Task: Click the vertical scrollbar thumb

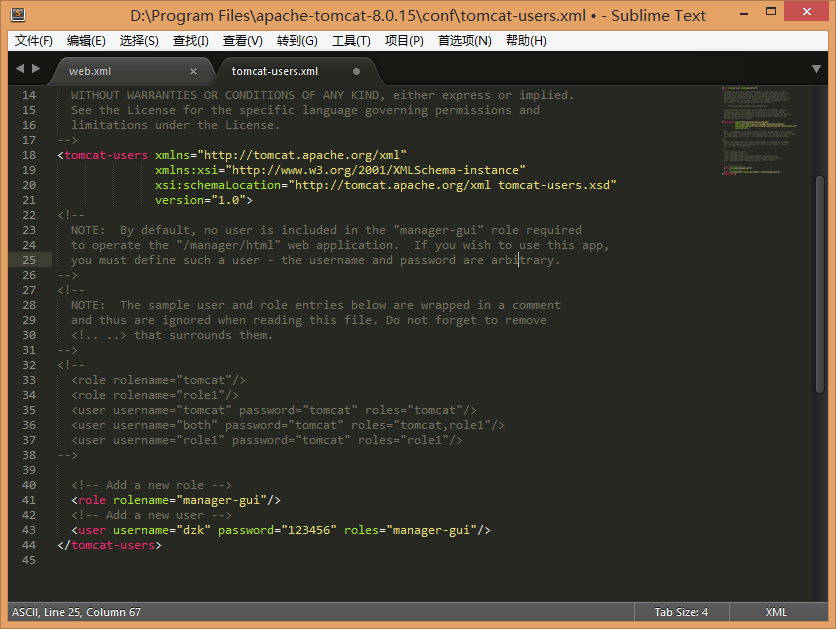Action: pos(820,285)
